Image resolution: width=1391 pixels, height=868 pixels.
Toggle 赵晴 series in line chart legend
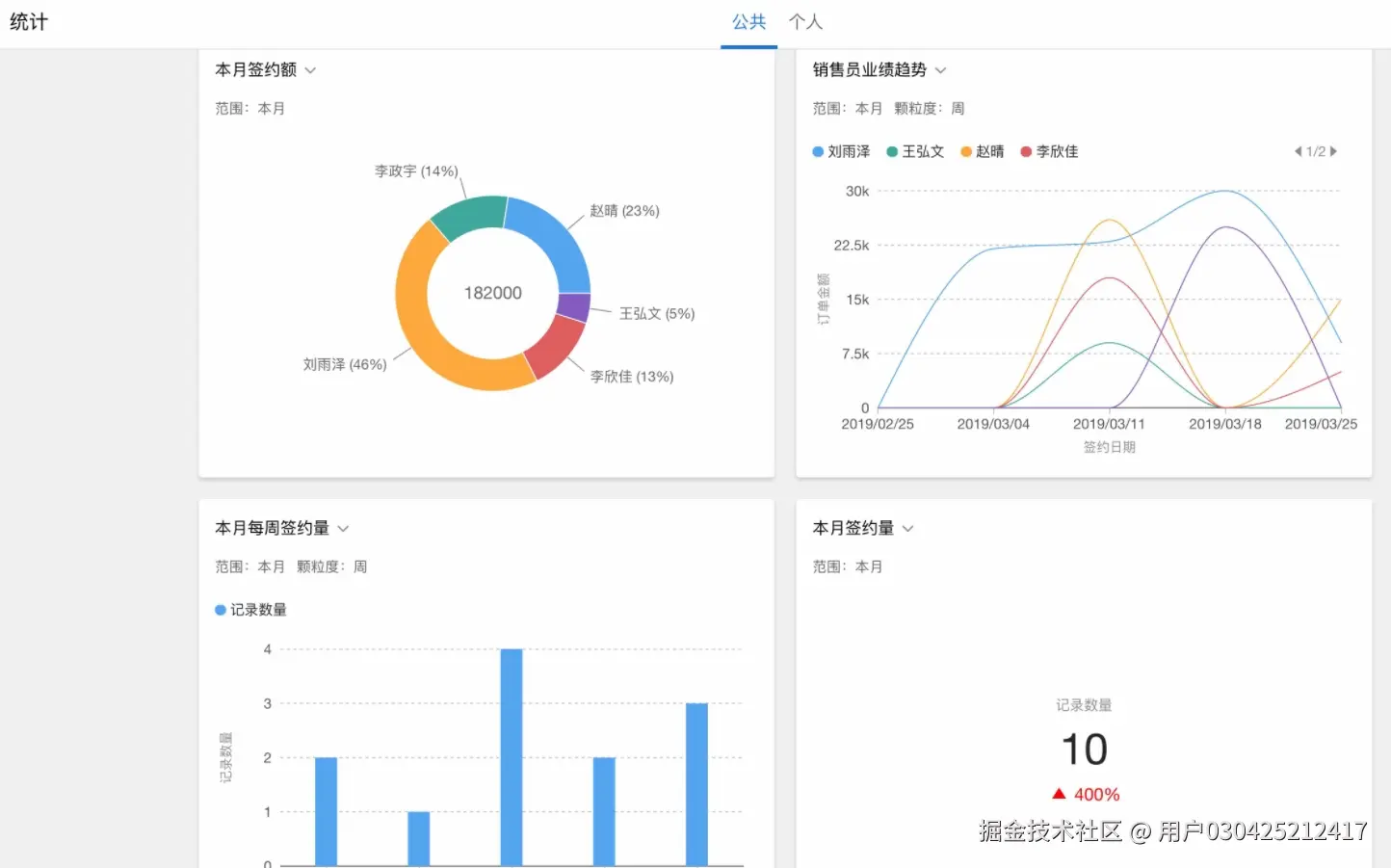(x=983, y=151)
